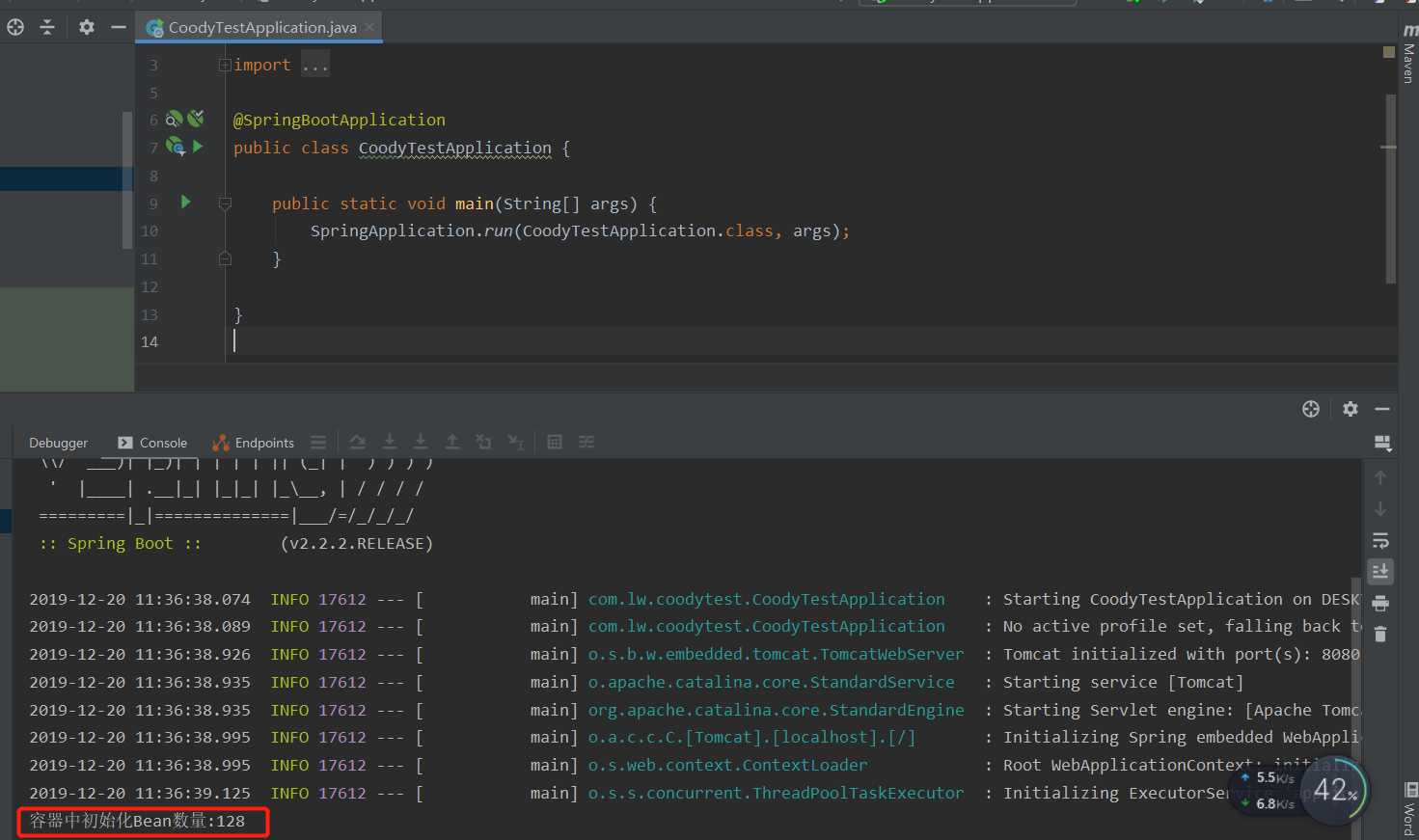1419x840 pixels.
Task: Switch to the Debugger tab
Action: pos(58,443)
